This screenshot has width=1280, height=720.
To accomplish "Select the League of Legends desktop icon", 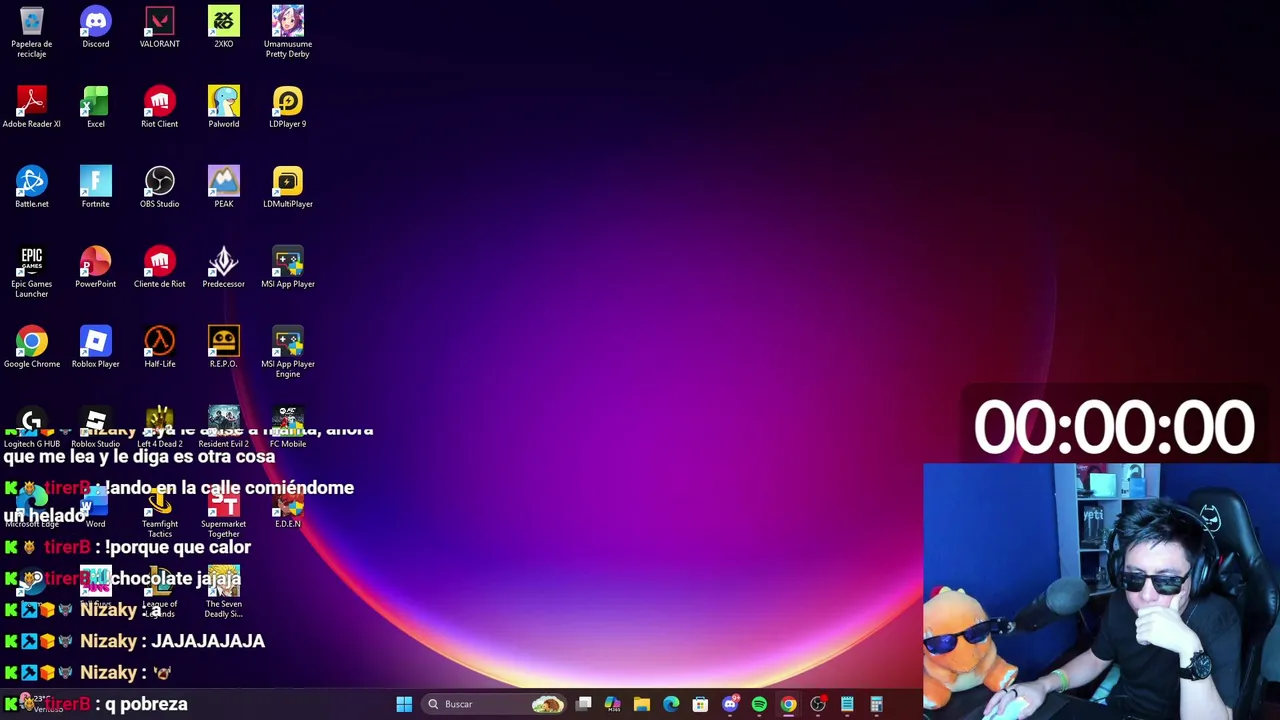I will click(160, 592).
